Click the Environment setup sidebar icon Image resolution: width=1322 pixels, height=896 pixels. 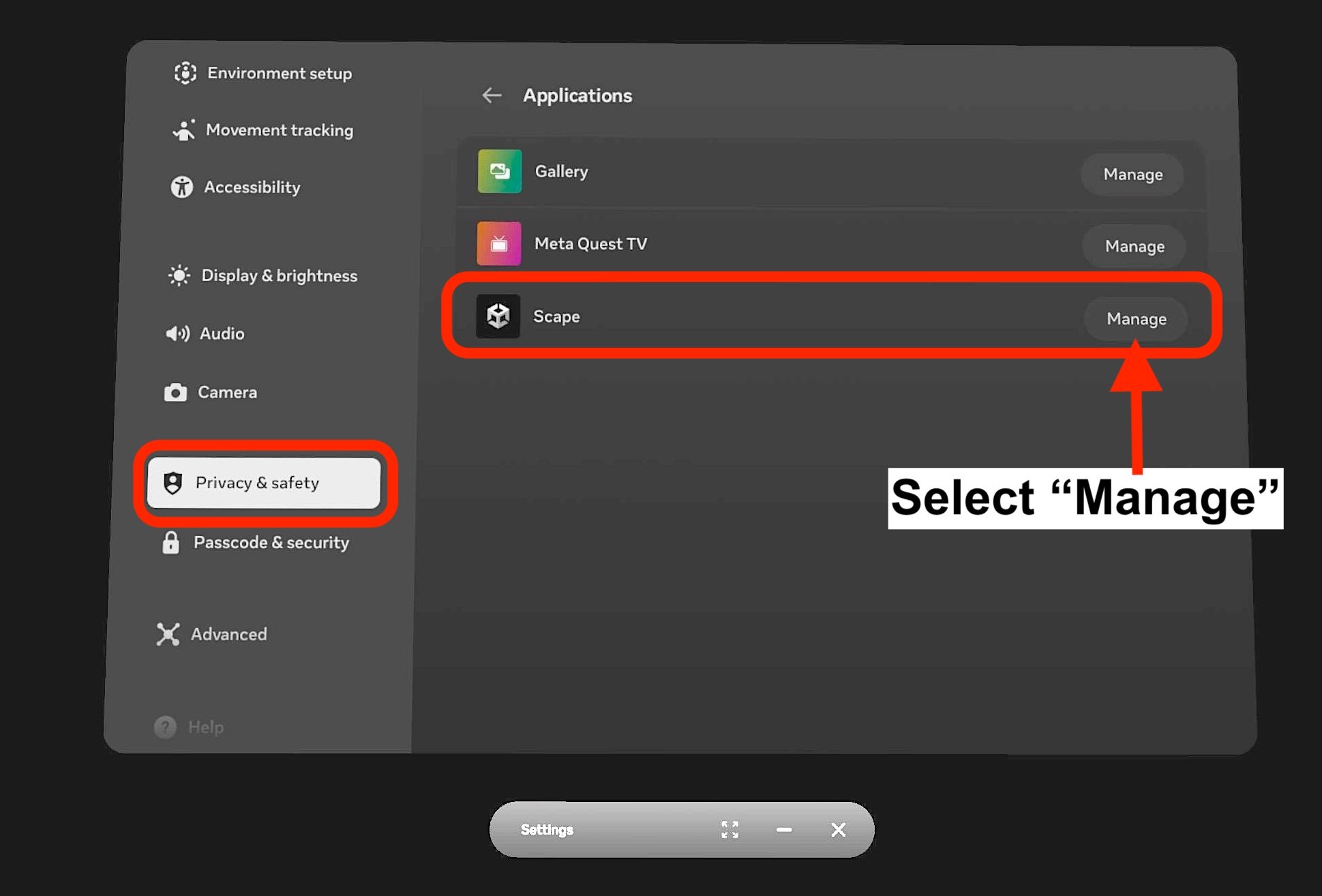tap(185, 73)
